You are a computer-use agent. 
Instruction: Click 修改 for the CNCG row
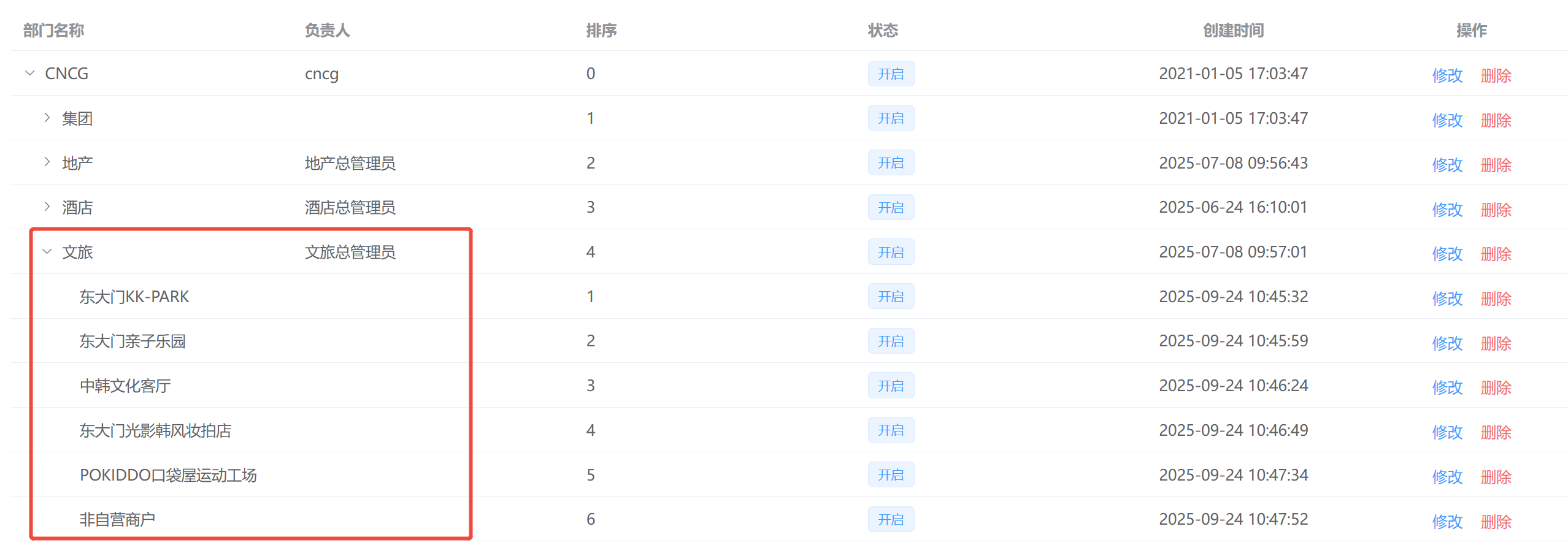coord(1447,75)
